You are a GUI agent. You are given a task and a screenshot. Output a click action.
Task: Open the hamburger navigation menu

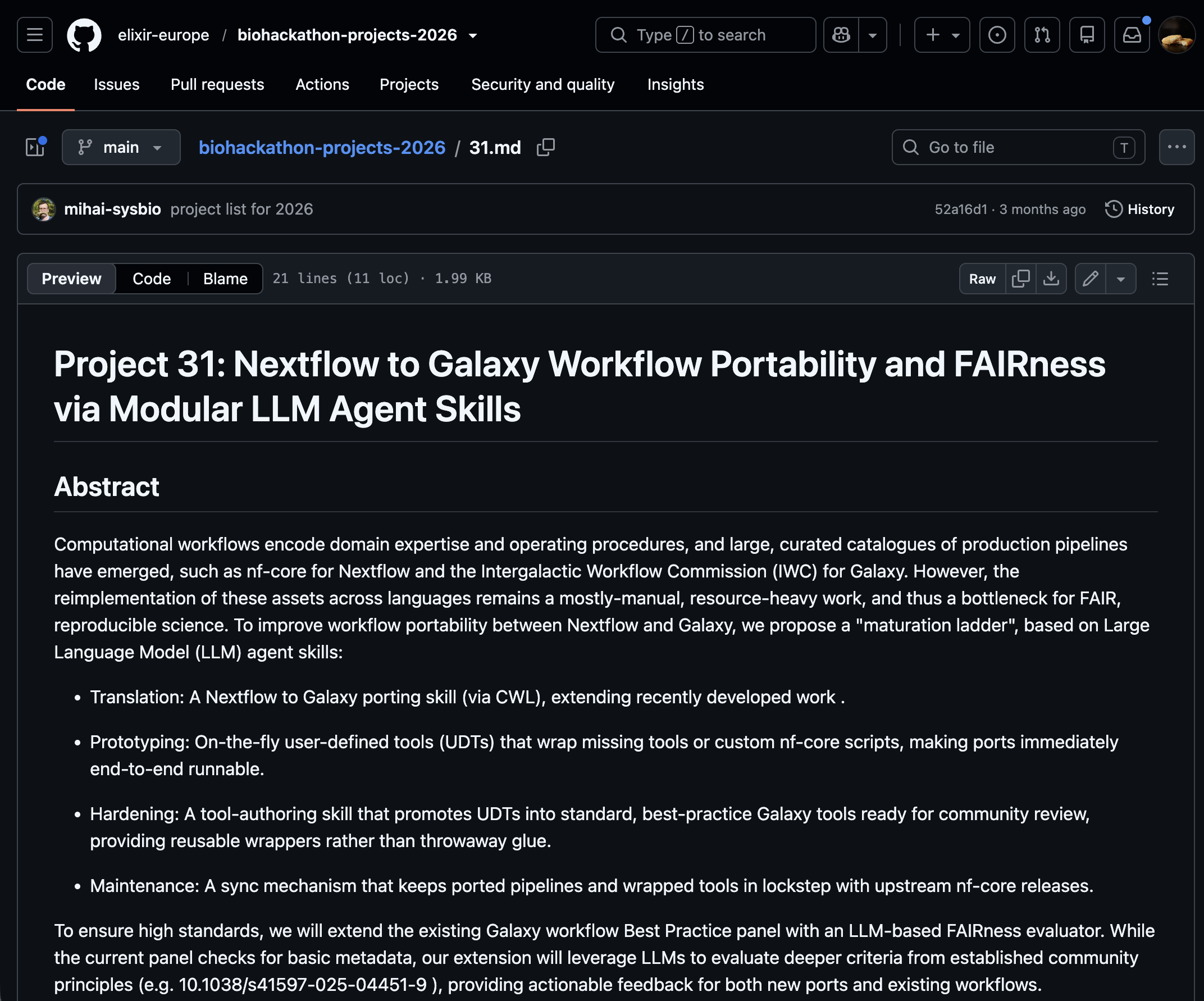(34, 35)
